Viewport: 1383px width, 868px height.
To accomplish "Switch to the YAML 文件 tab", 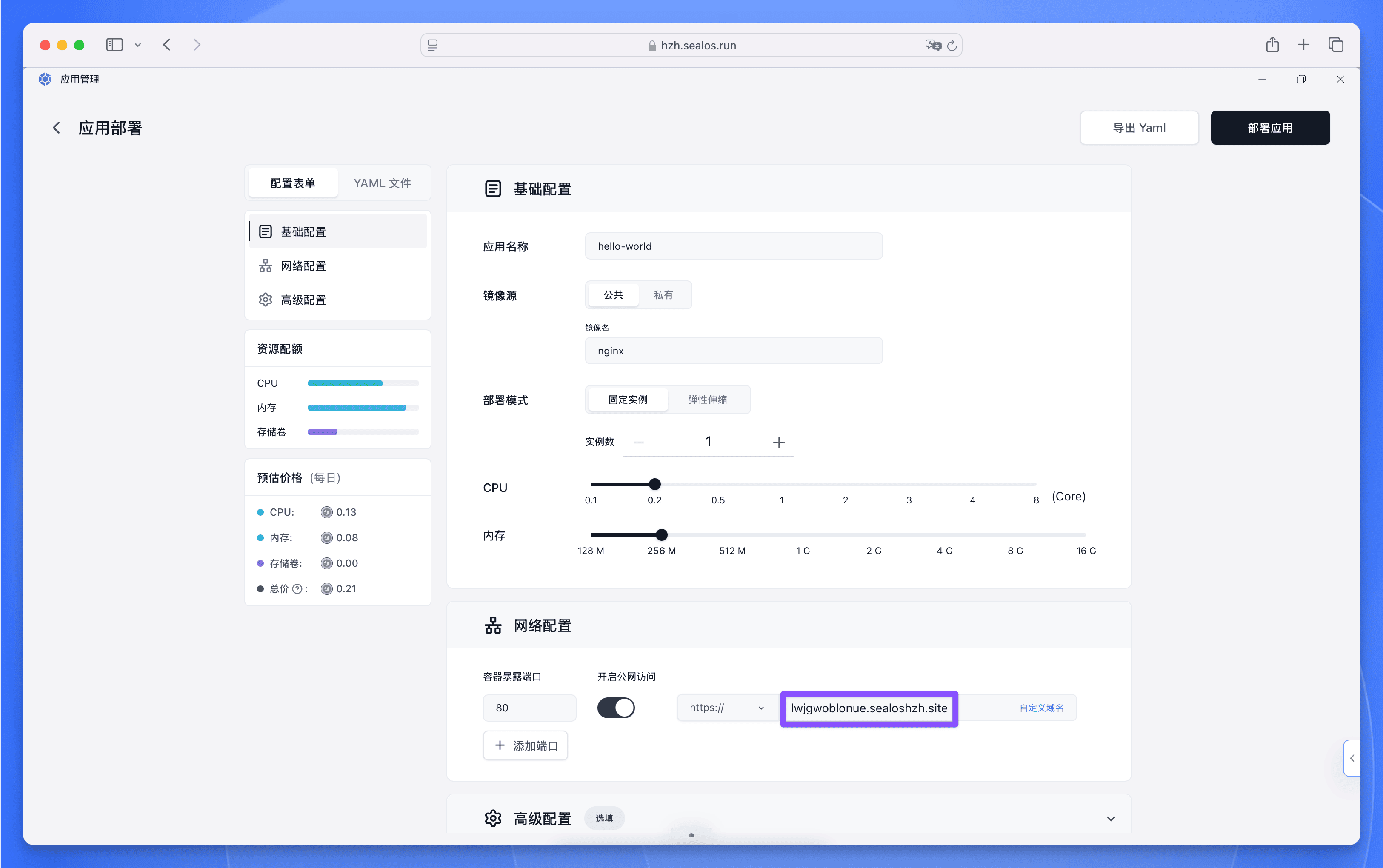I will click(x=383, y=183).
